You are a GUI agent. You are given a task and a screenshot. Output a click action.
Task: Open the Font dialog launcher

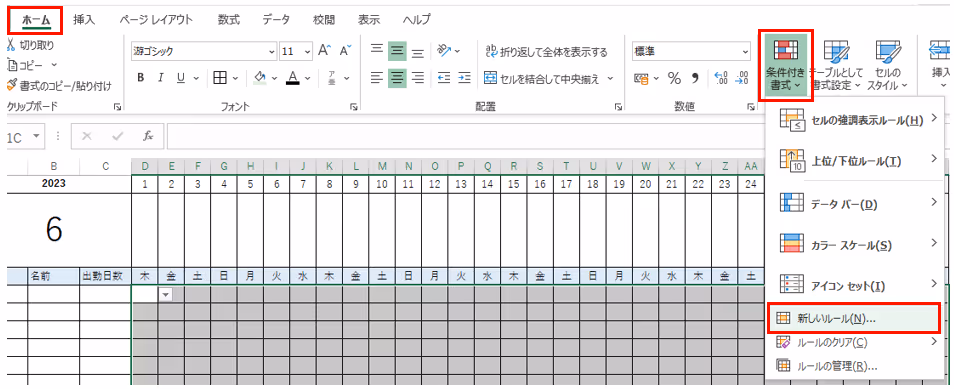[353, 107]
